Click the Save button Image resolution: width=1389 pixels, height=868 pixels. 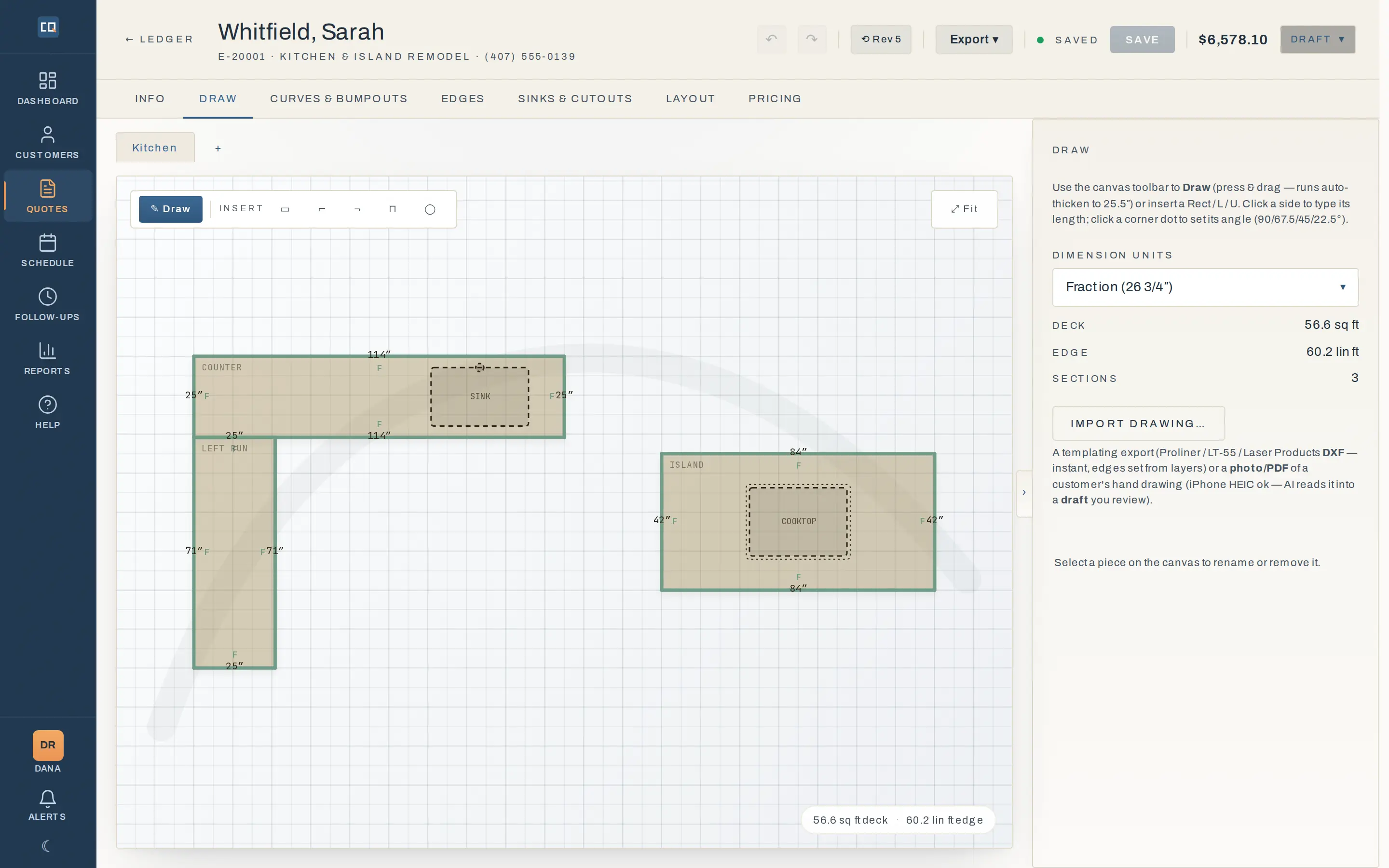[1142, 40]
